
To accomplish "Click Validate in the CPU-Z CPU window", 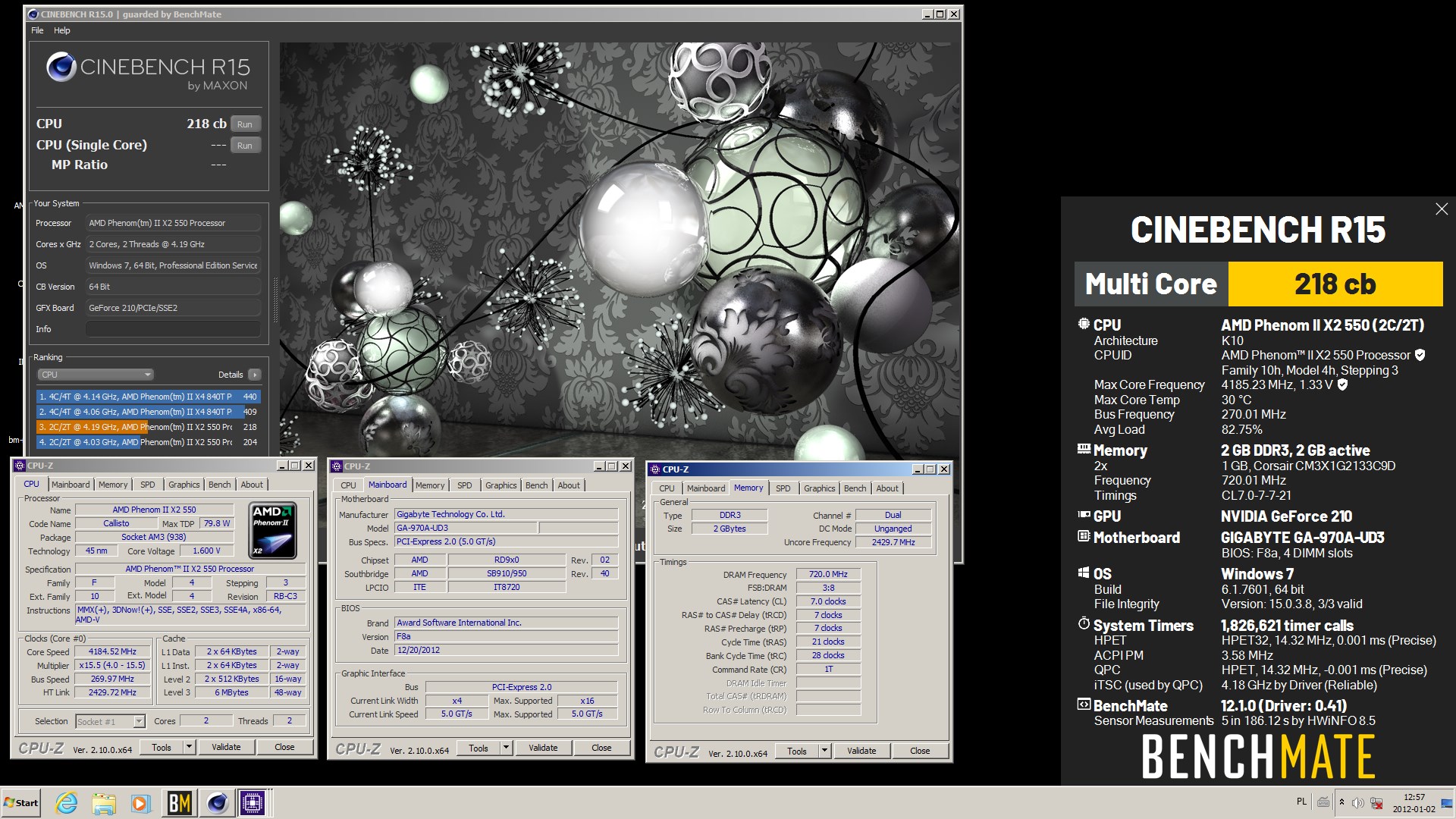I will point(226,747).
